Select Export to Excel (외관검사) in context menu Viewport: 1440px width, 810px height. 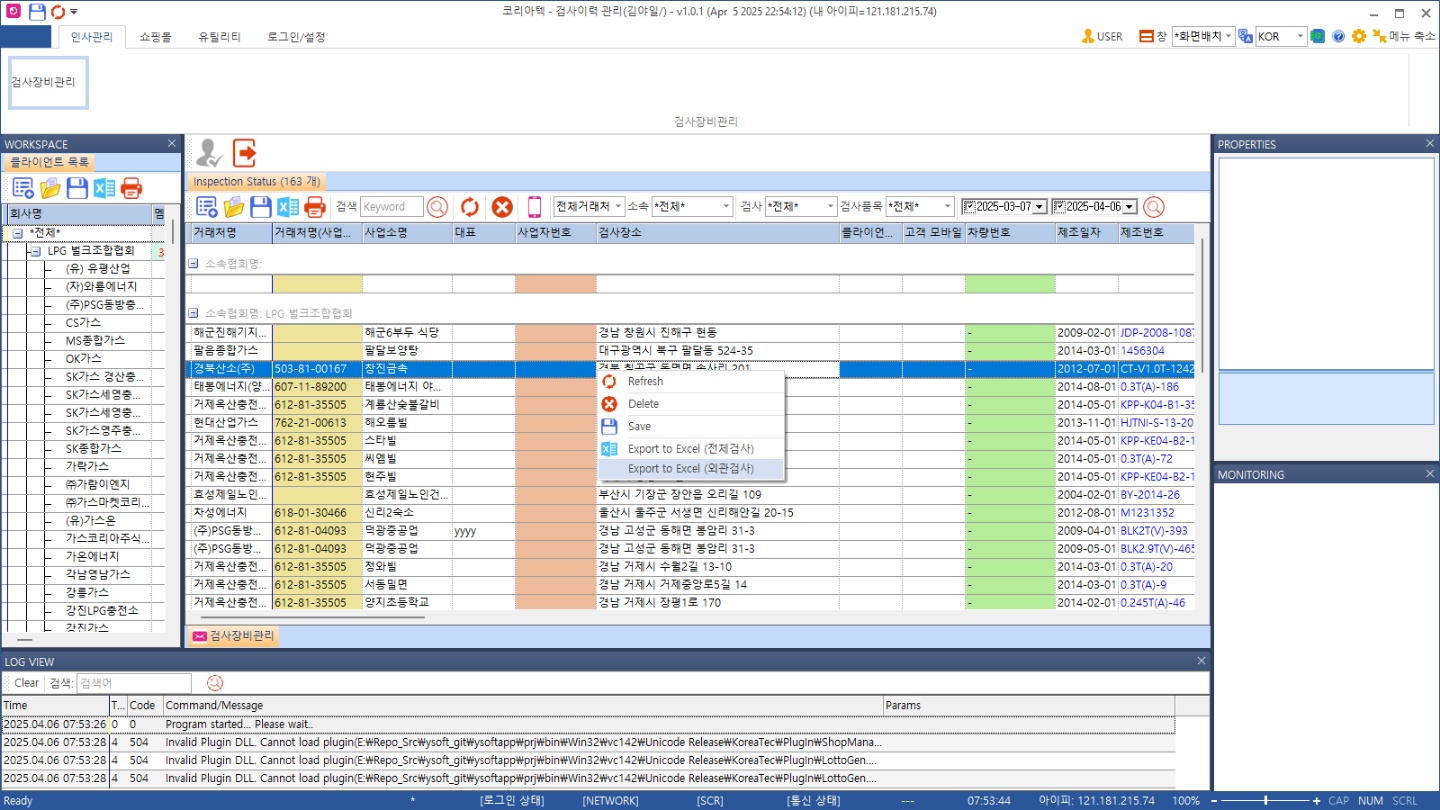coord(690,469)
